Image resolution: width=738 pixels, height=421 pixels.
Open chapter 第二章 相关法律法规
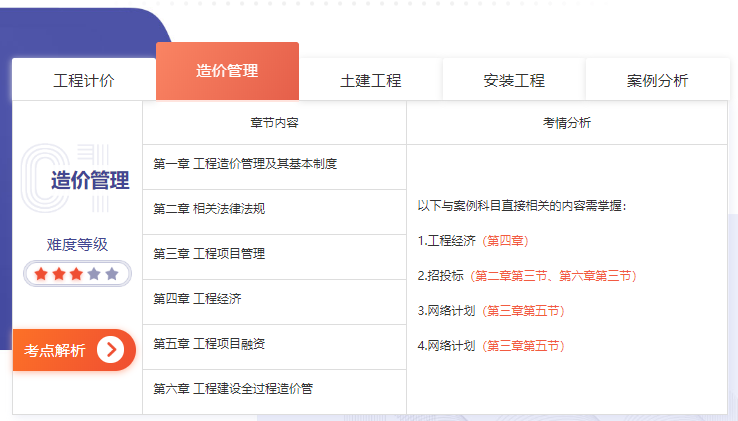pyautogui.click(x=209, y=209)
